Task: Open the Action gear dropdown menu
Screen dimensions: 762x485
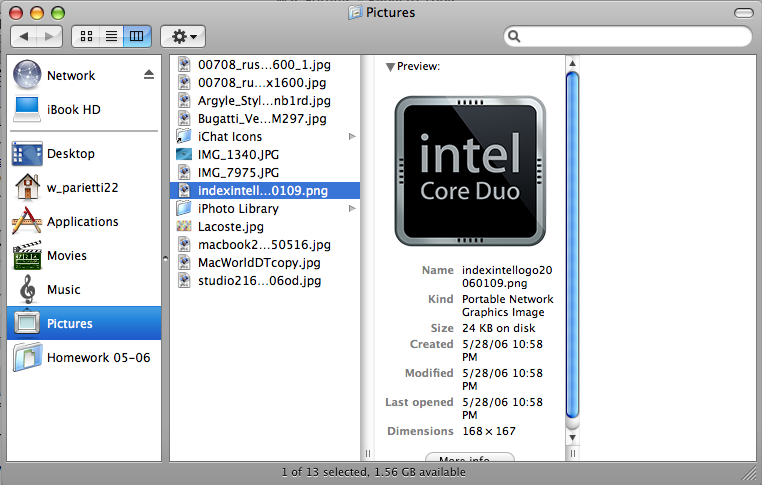Action: coord(183,36)
